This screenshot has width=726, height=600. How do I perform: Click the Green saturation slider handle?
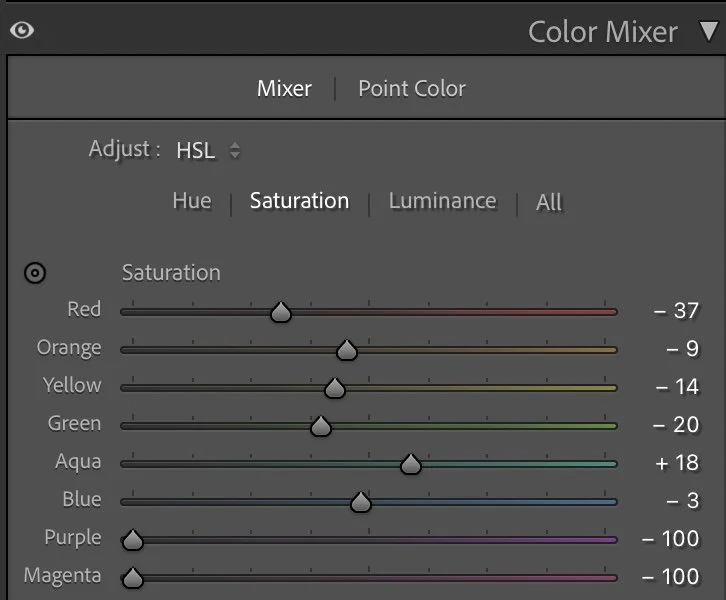tap(320, 426)
